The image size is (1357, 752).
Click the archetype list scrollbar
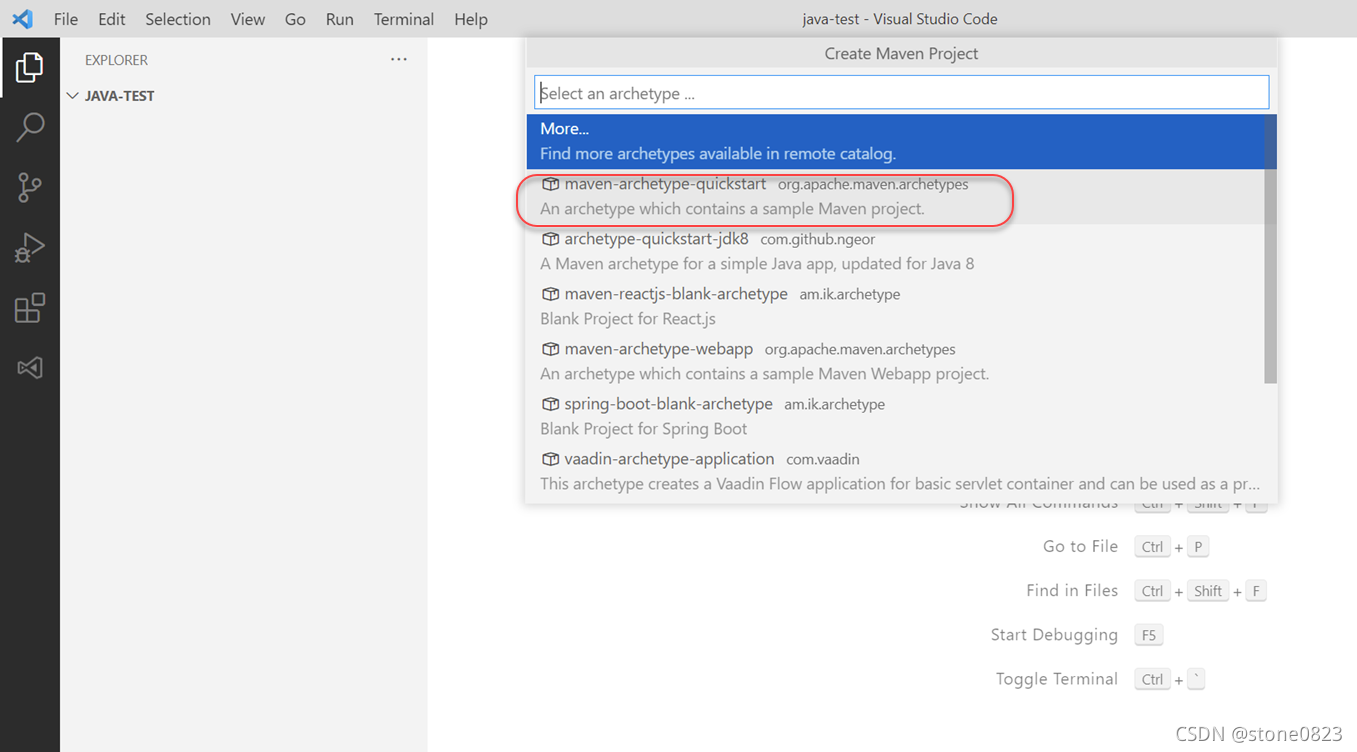(1270, 248)
